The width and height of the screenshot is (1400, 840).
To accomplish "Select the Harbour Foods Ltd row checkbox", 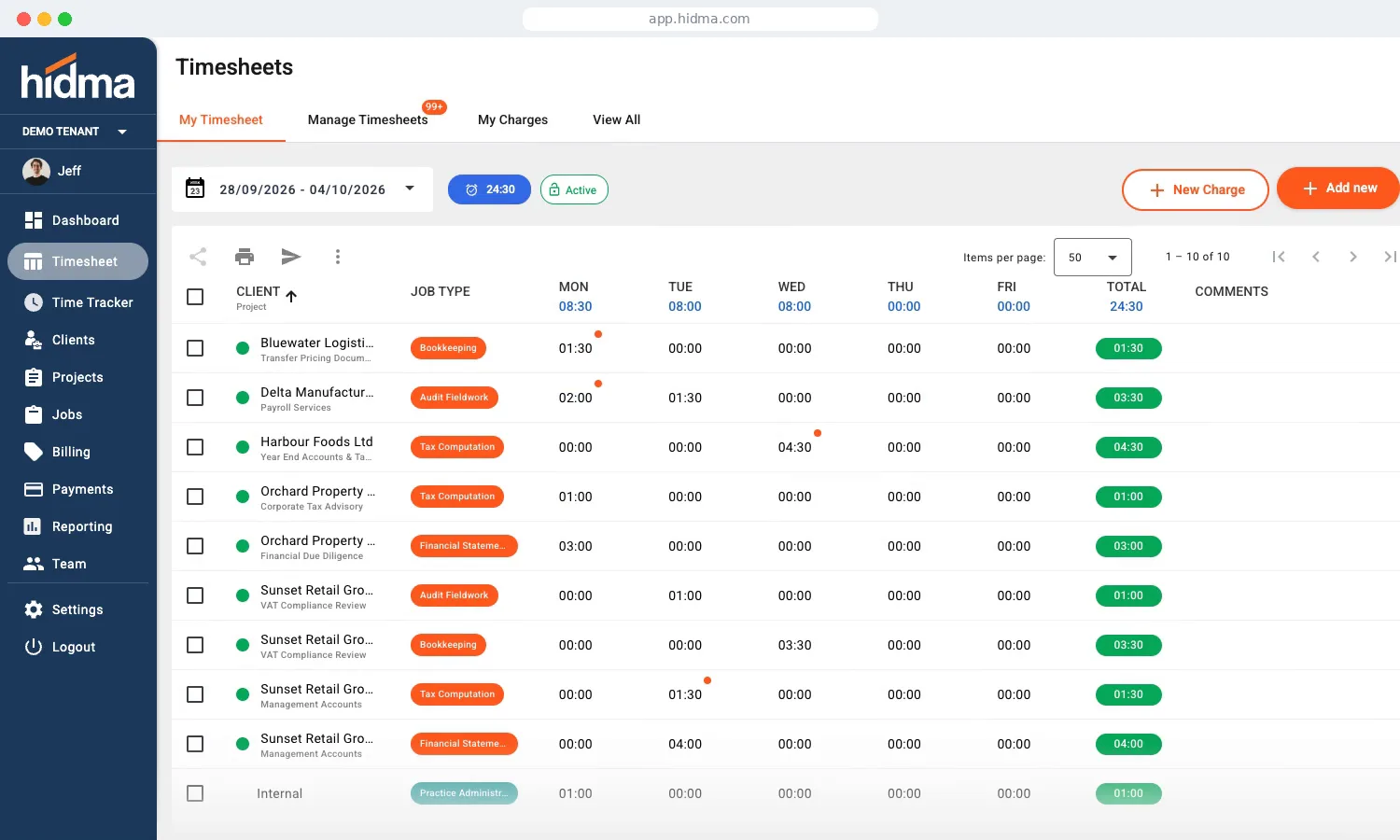I will tap(195, 447).
